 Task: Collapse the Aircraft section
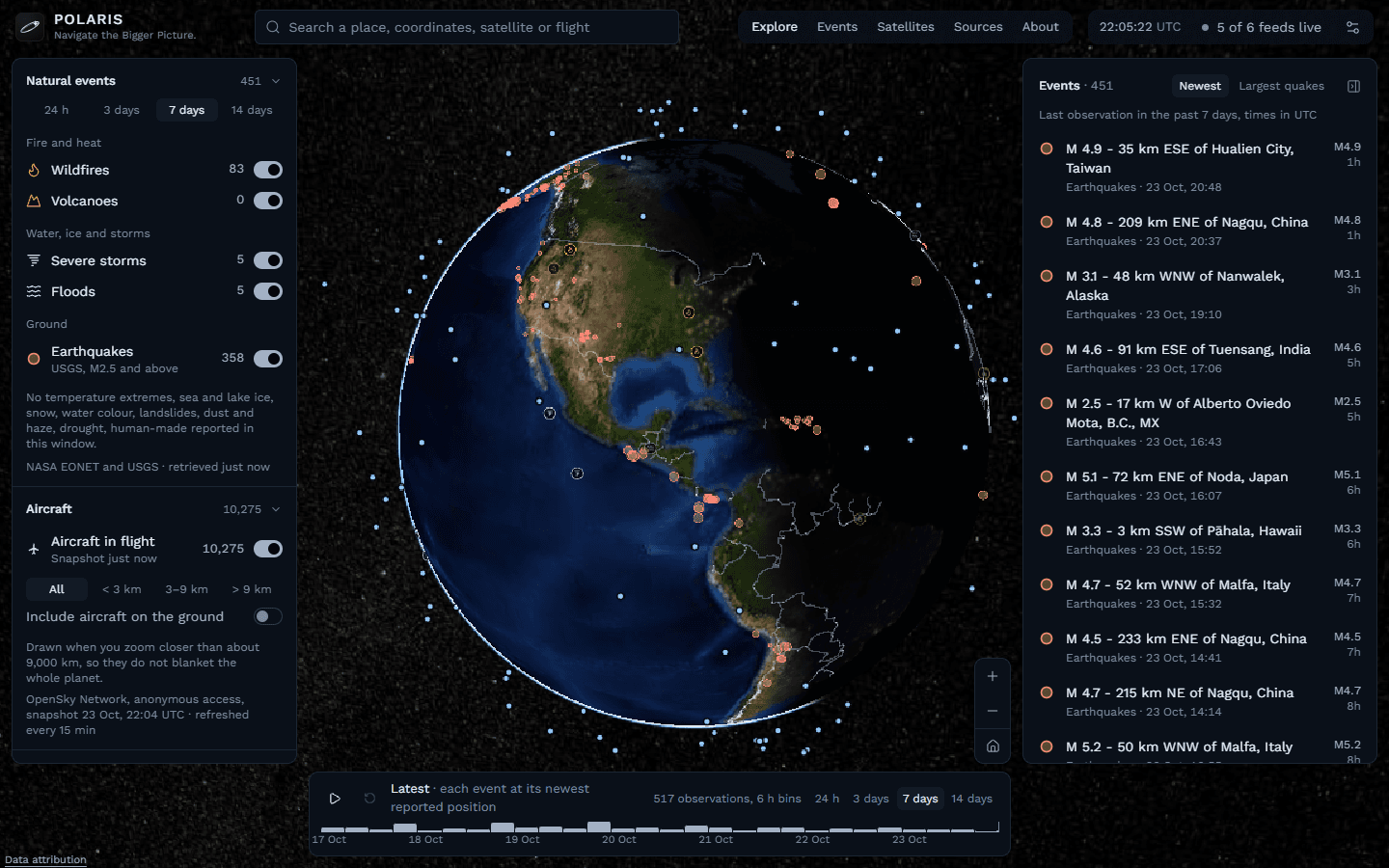(x=276, y=509)
